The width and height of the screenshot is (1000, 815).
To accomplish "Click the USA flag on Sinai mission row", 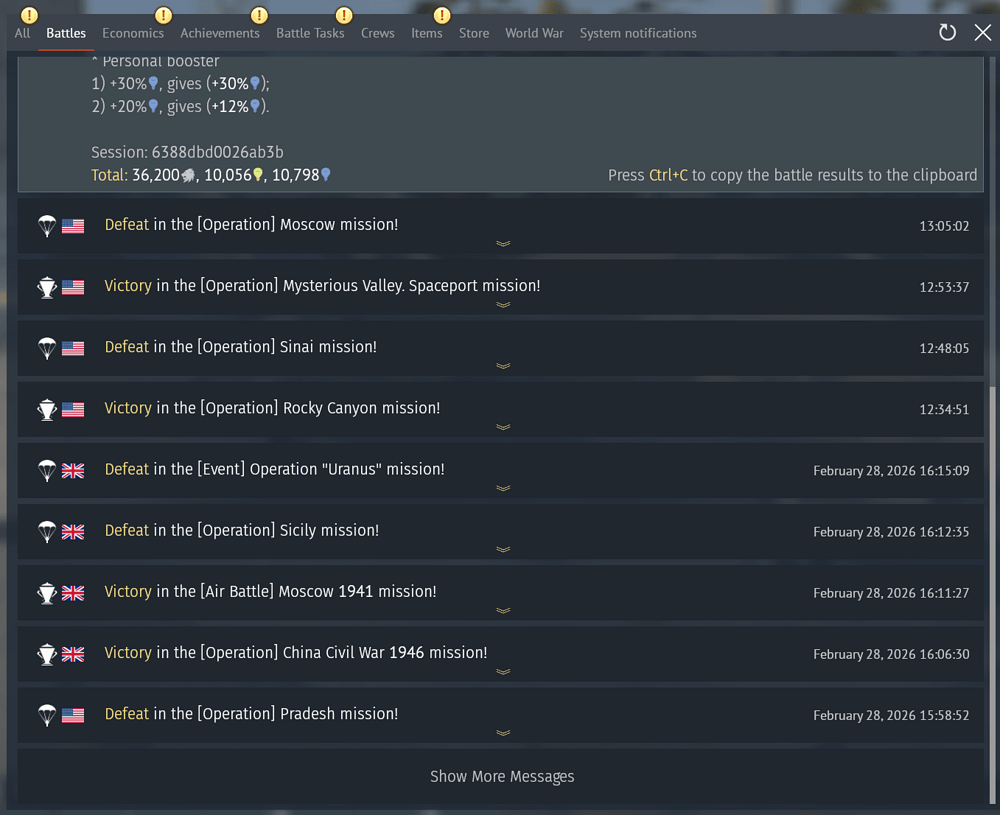I will (73, 348).
